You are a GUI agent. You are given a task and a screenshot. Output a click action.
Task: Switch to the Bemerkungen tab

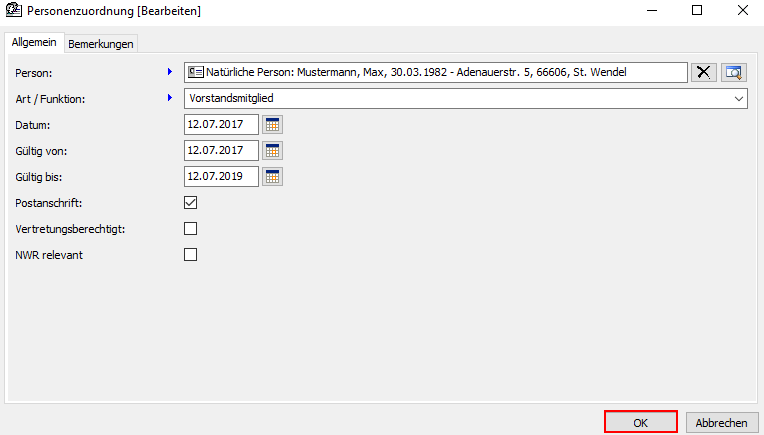pyautogui.click(x=101, y=44)
